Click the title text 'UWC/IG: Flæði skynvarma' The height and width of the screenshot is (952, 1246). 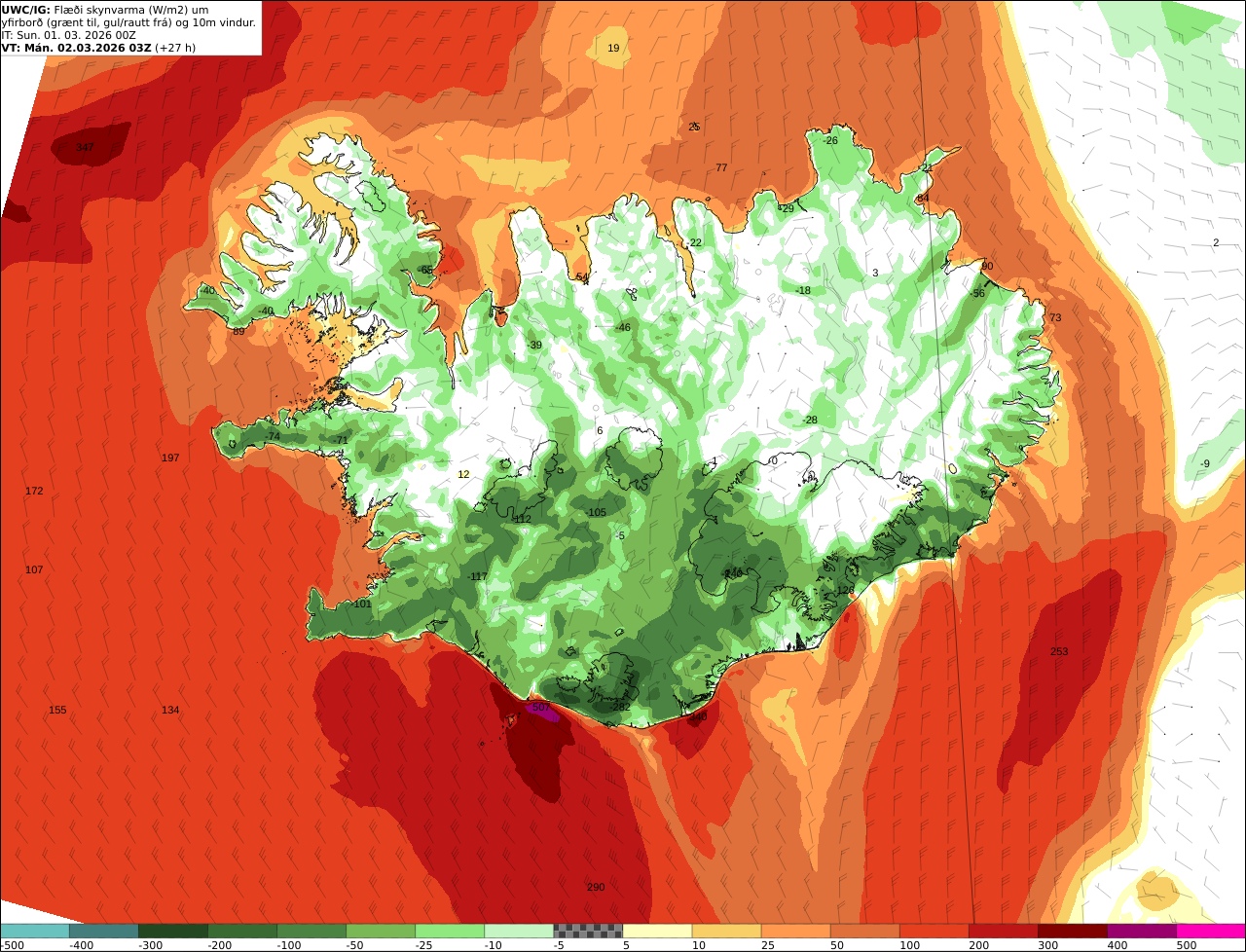[74, 10]
